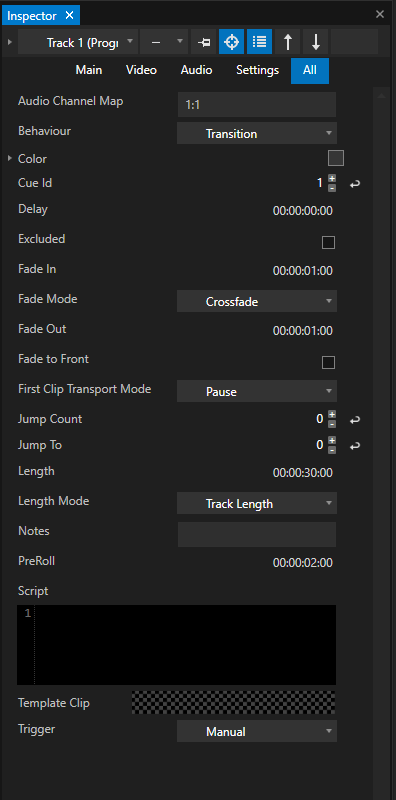Toggle the crosshair target icon
The width and height of the screenshot is (396, 800).
click(x=232, y=42)
